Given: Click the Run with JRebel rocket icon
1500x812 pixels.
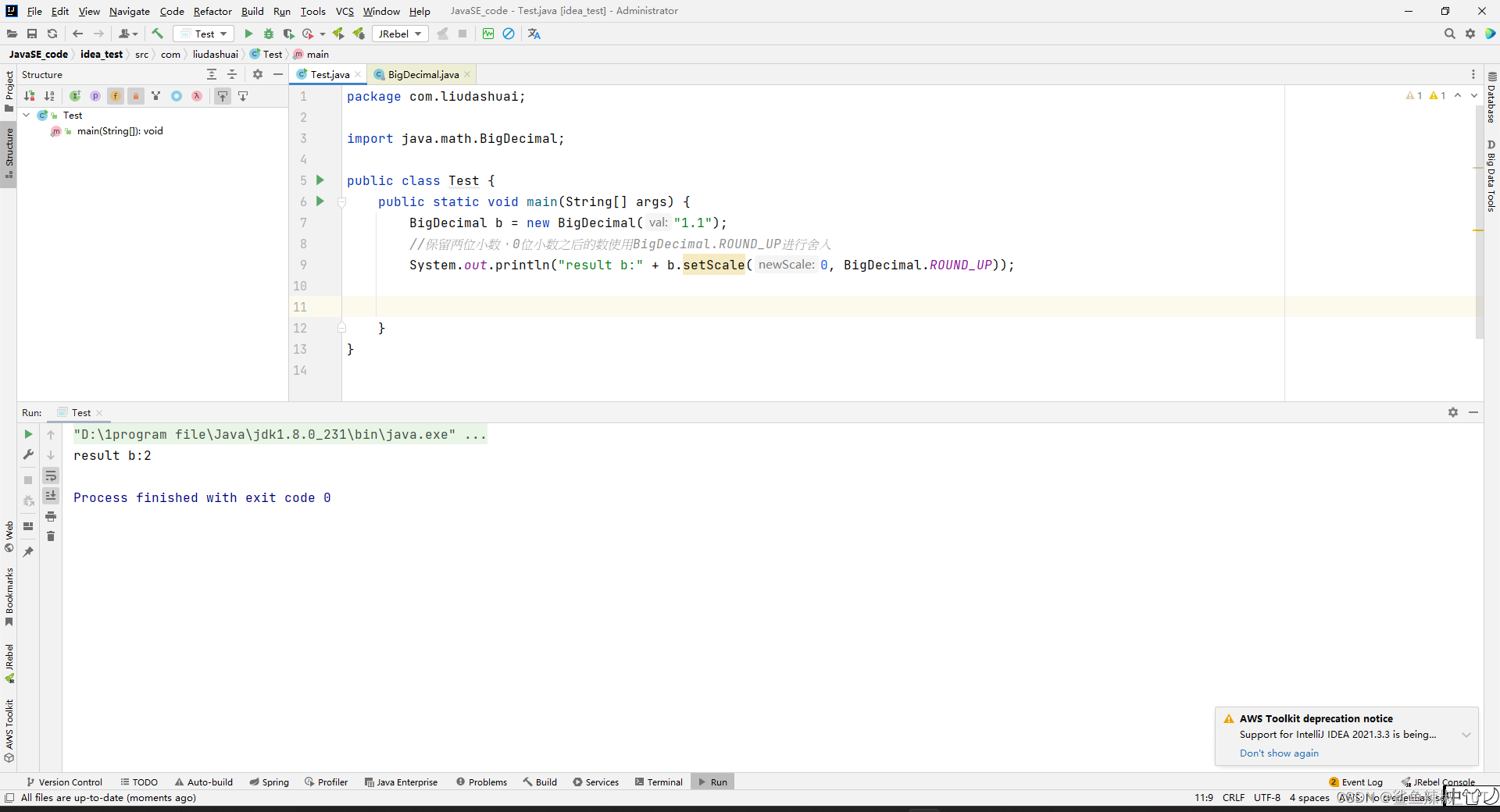Looking at the screenshot, I should coord(338,34).
